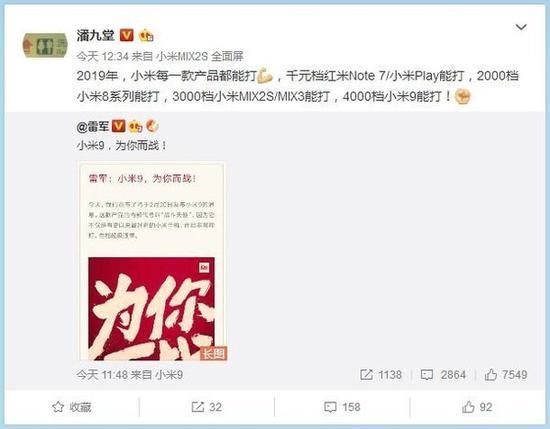Click the crown icon beside 雷军
This screenshot has width=550, height=429.
click(x=135, y=126)
